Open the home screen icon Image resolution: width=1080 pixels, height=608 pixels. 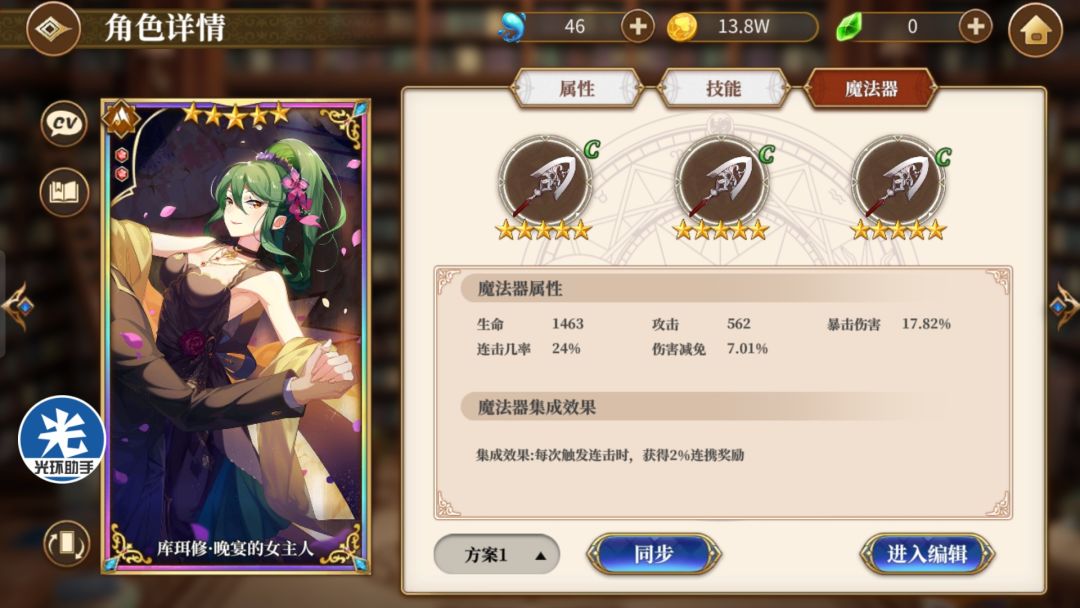coord(1036,30)
